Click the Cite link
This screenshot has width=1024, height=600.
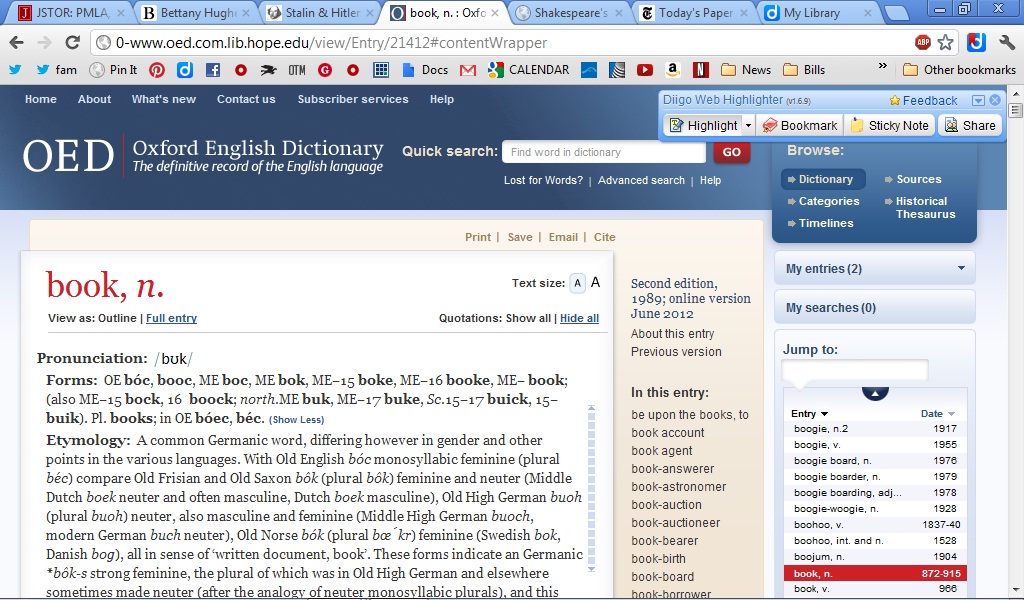coord(605,237)
